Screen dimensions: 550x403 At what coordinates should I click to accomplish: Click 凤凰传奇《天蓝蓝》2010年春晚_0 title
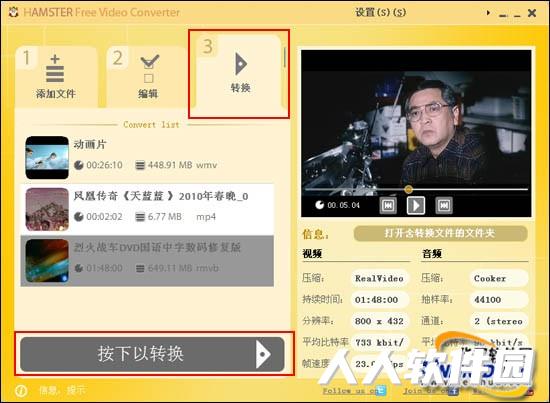point(161,196)
